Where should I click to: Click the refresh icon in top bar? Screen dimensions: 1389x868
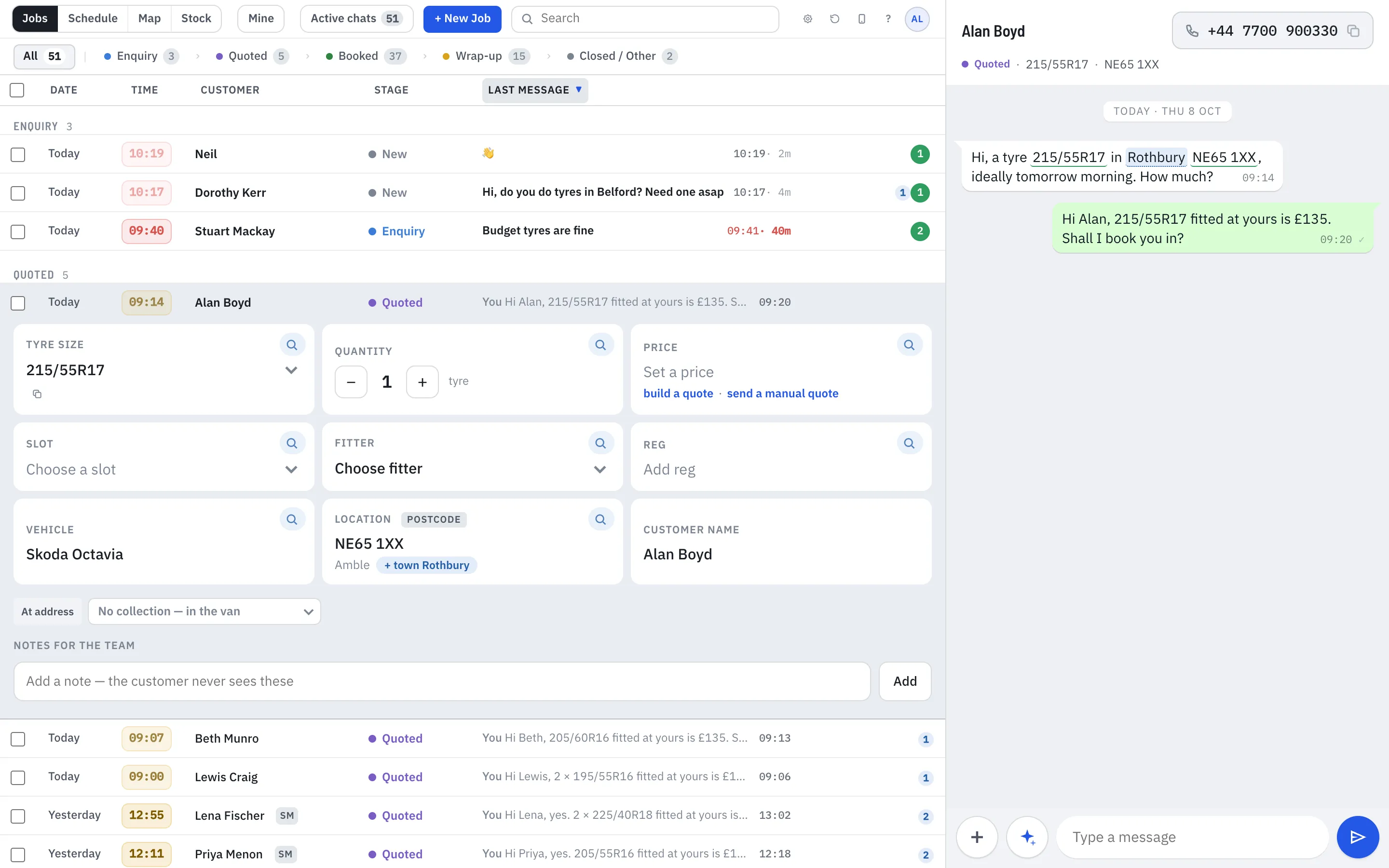pyautogui.click(x=834, y=19)
